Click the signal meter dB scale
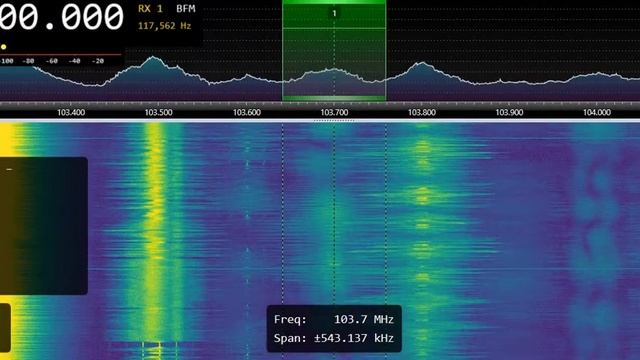The height and width of the screenshot is (360, 640). point(52,61)
